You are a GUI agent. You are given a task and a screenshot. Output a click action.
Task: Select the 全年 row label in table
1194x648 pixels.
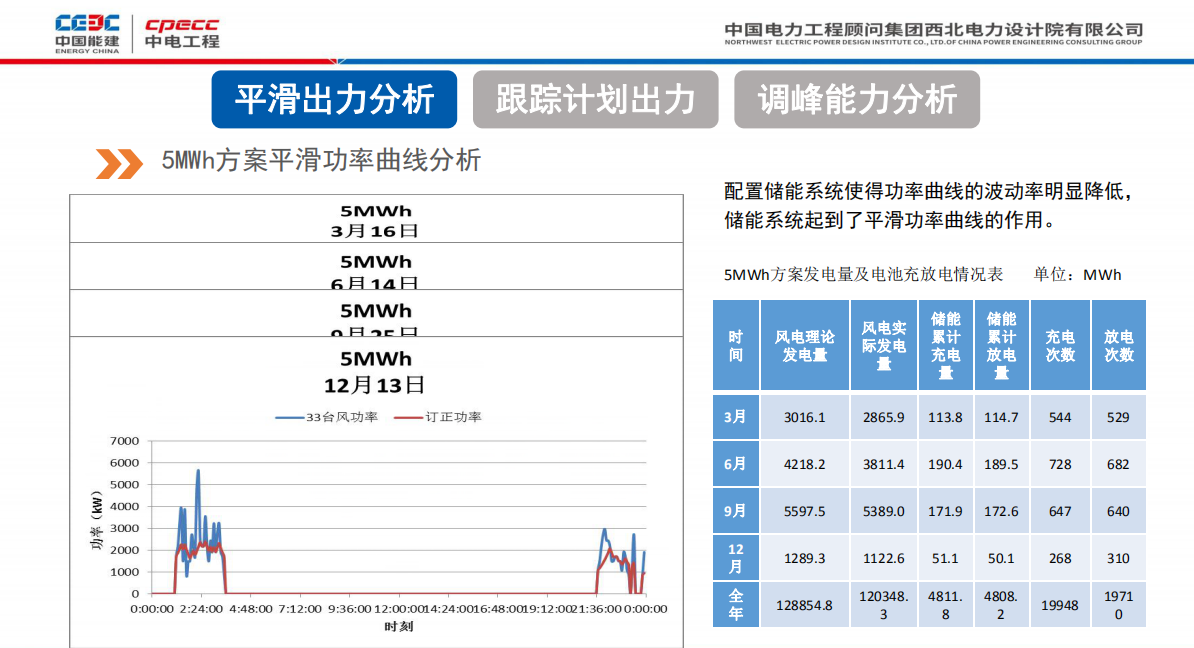pyautogui.click(x=735, y=605)
